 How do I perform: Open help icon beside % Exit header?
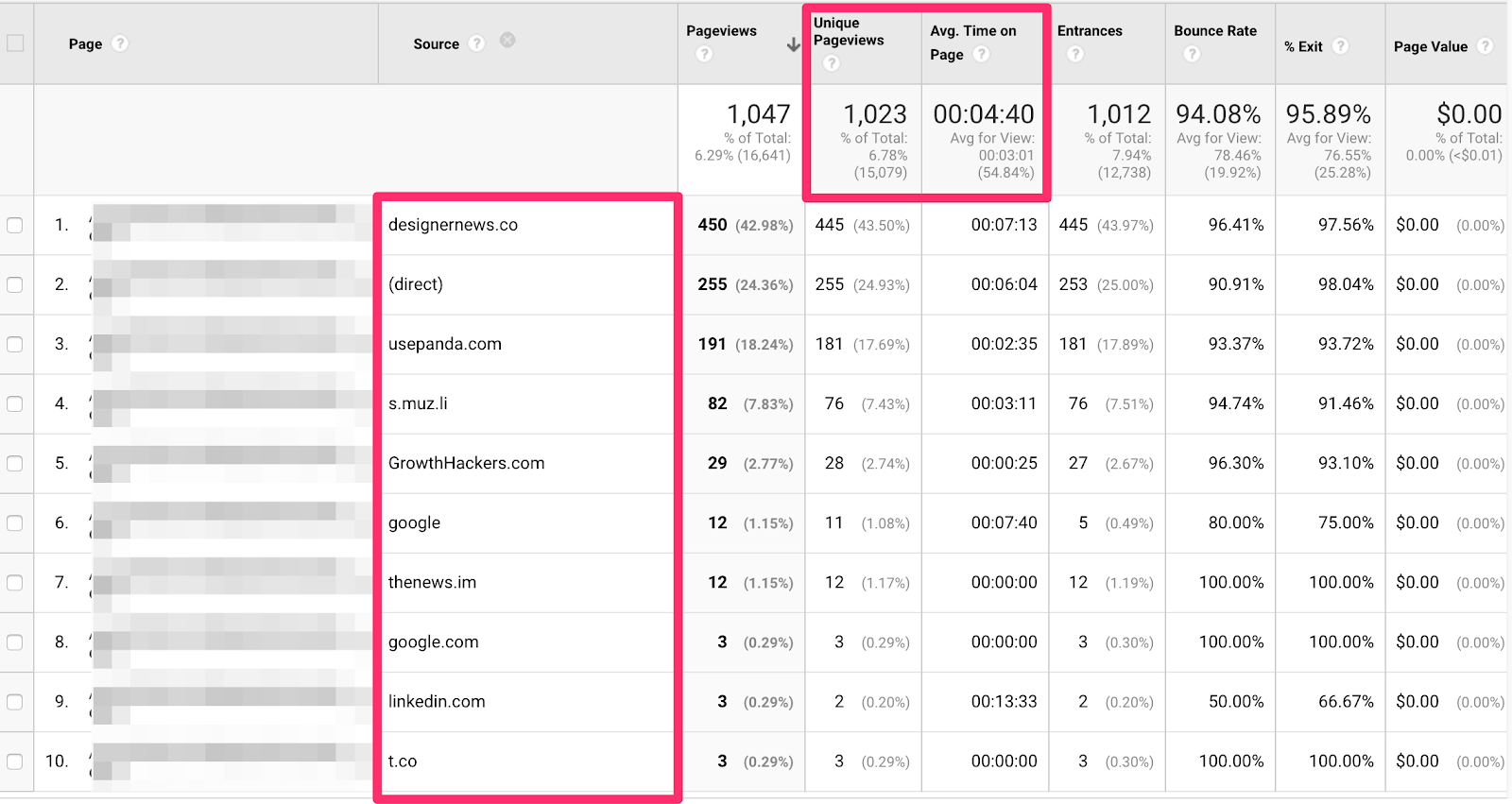tap(1341, 45)
